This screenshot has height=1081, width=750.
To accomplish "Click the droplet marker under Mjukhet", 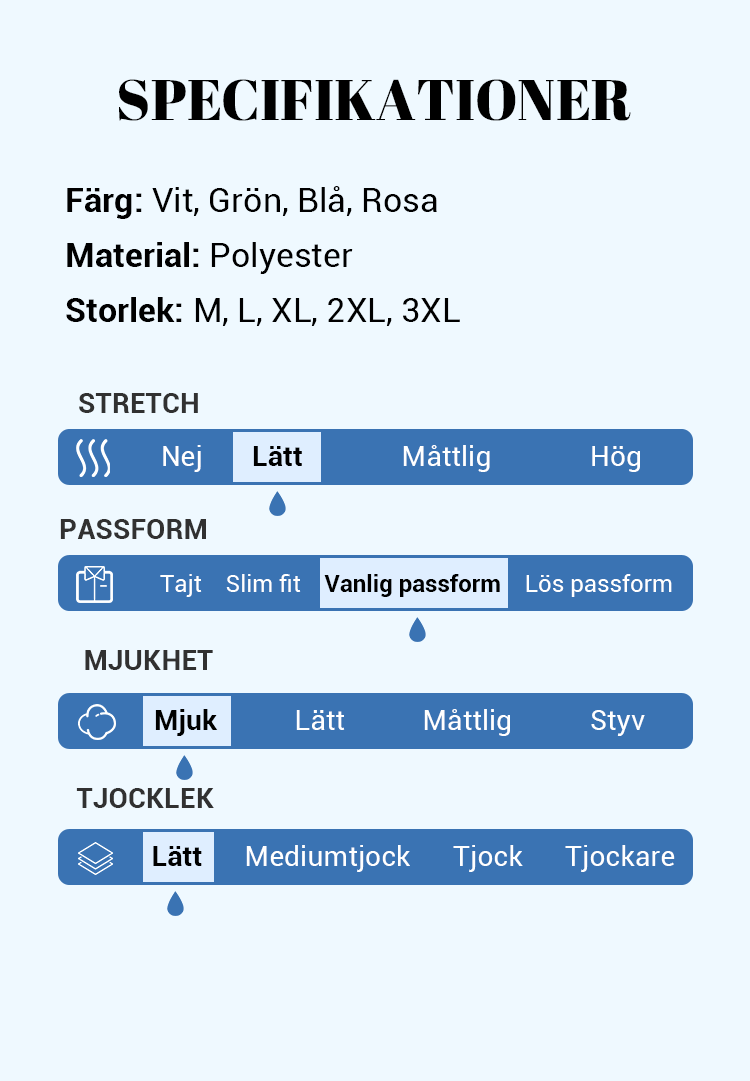I will coord(184,768).
